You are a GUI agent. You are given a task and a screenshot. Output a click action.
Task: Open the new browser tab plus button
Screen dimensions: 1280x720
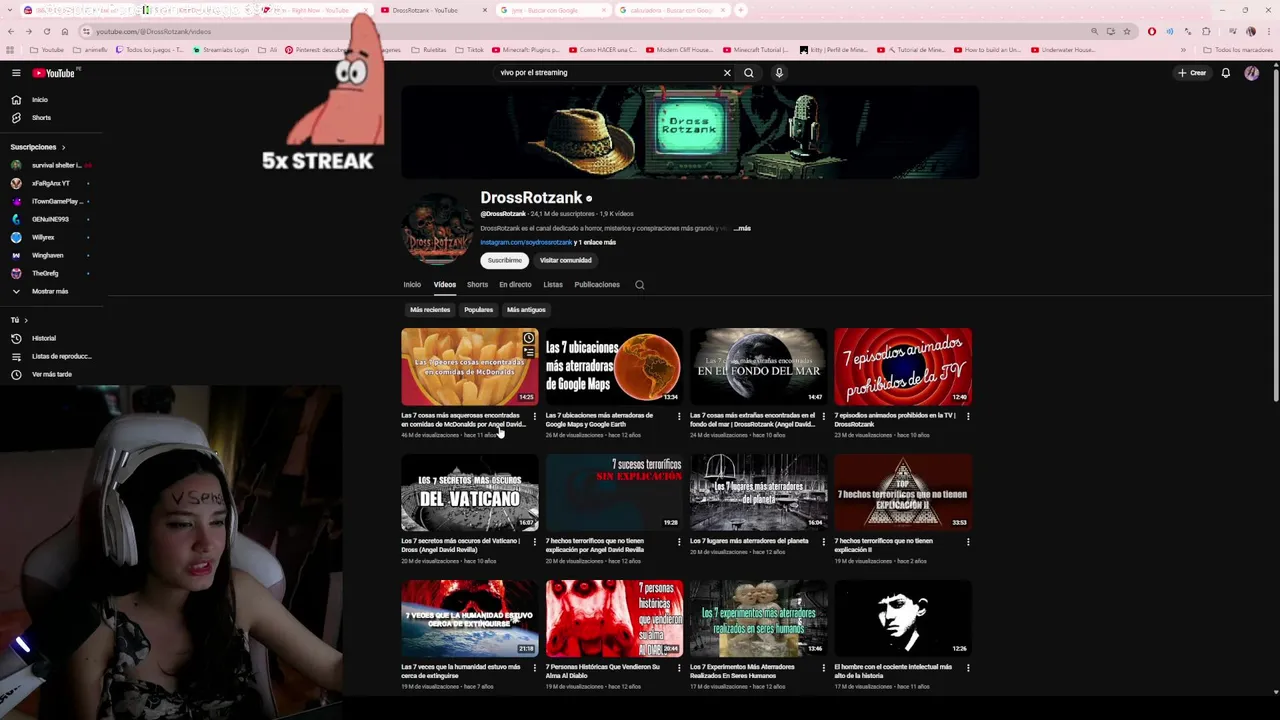point(741,10)
